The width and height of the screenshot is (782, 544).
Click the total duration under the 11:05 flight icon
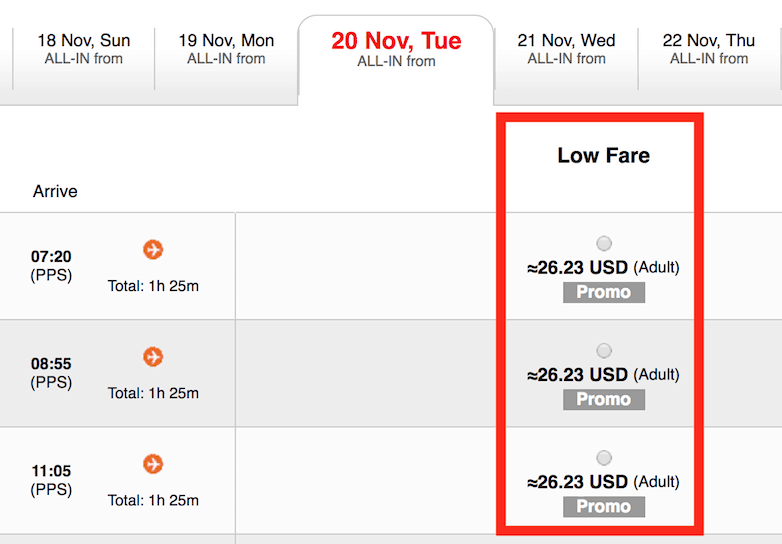[153, 500]
